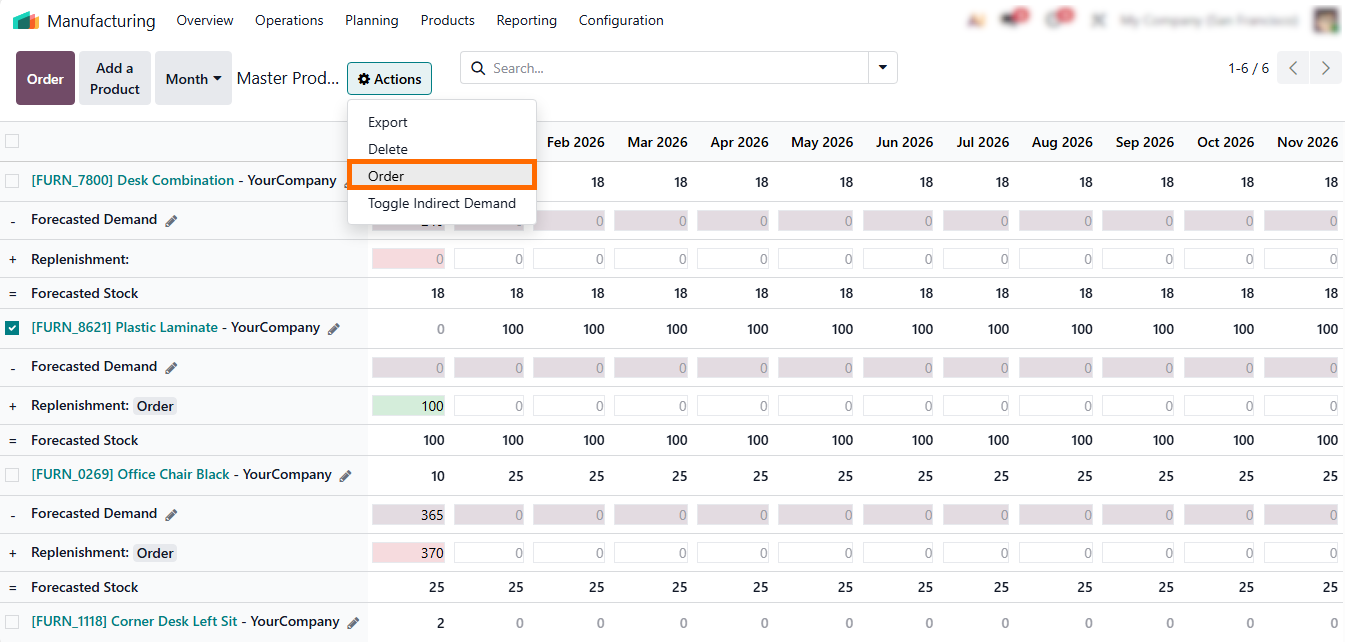The height and width of the screenshot is (642, 1345).
Task: Go to the previous records page
Action: tap(1293, 68)
